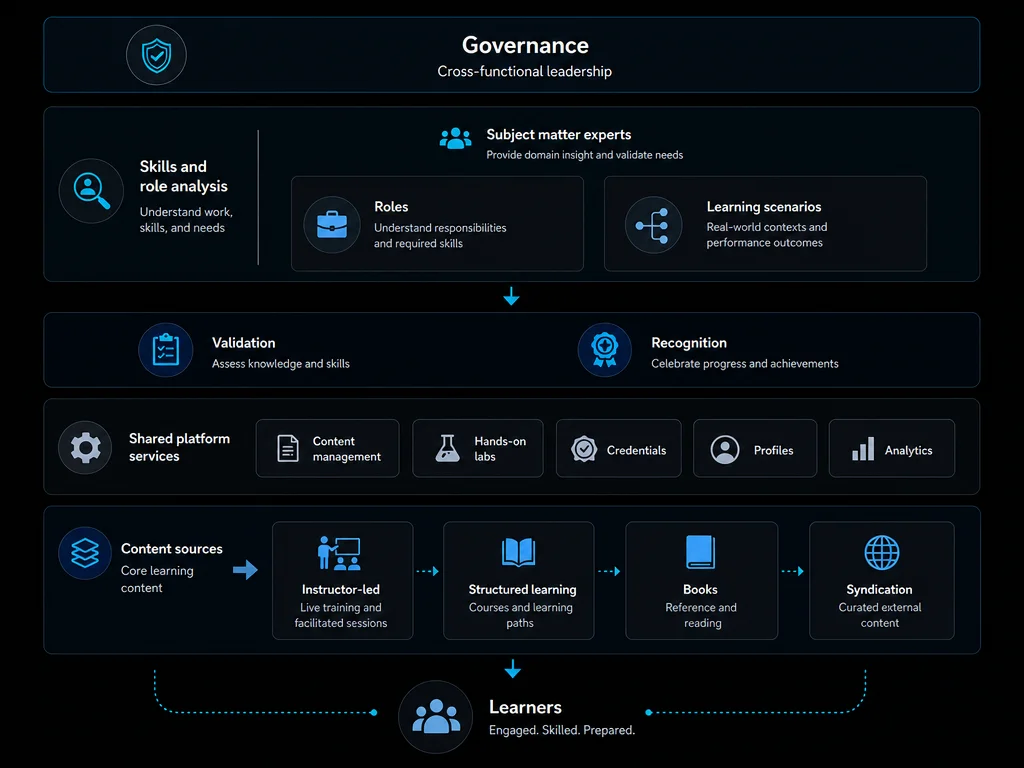Image resolution: width=1024 pixels, height=768 pixels.
Task: Select the Books card
Action: [x=701, y=581]
